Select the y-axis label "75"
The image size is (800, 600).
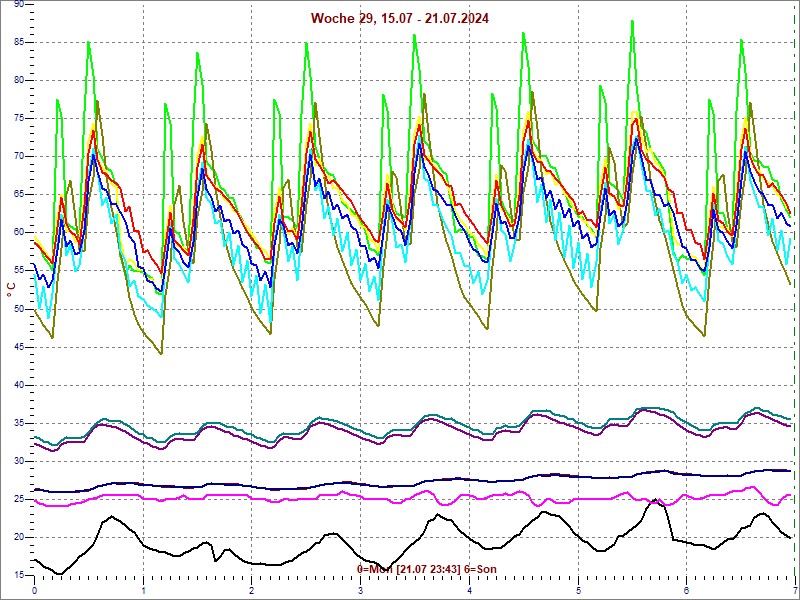coord(18,118)
